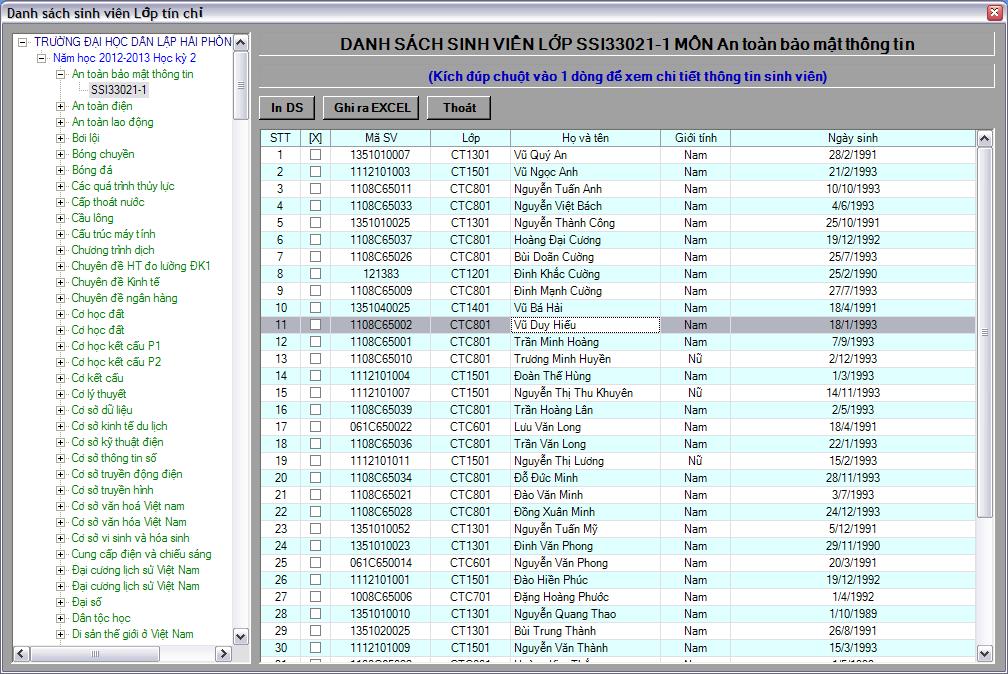Expand the Bóng chuyền tree node
This screenshot has height=674, width=1008.
(60, 154)
